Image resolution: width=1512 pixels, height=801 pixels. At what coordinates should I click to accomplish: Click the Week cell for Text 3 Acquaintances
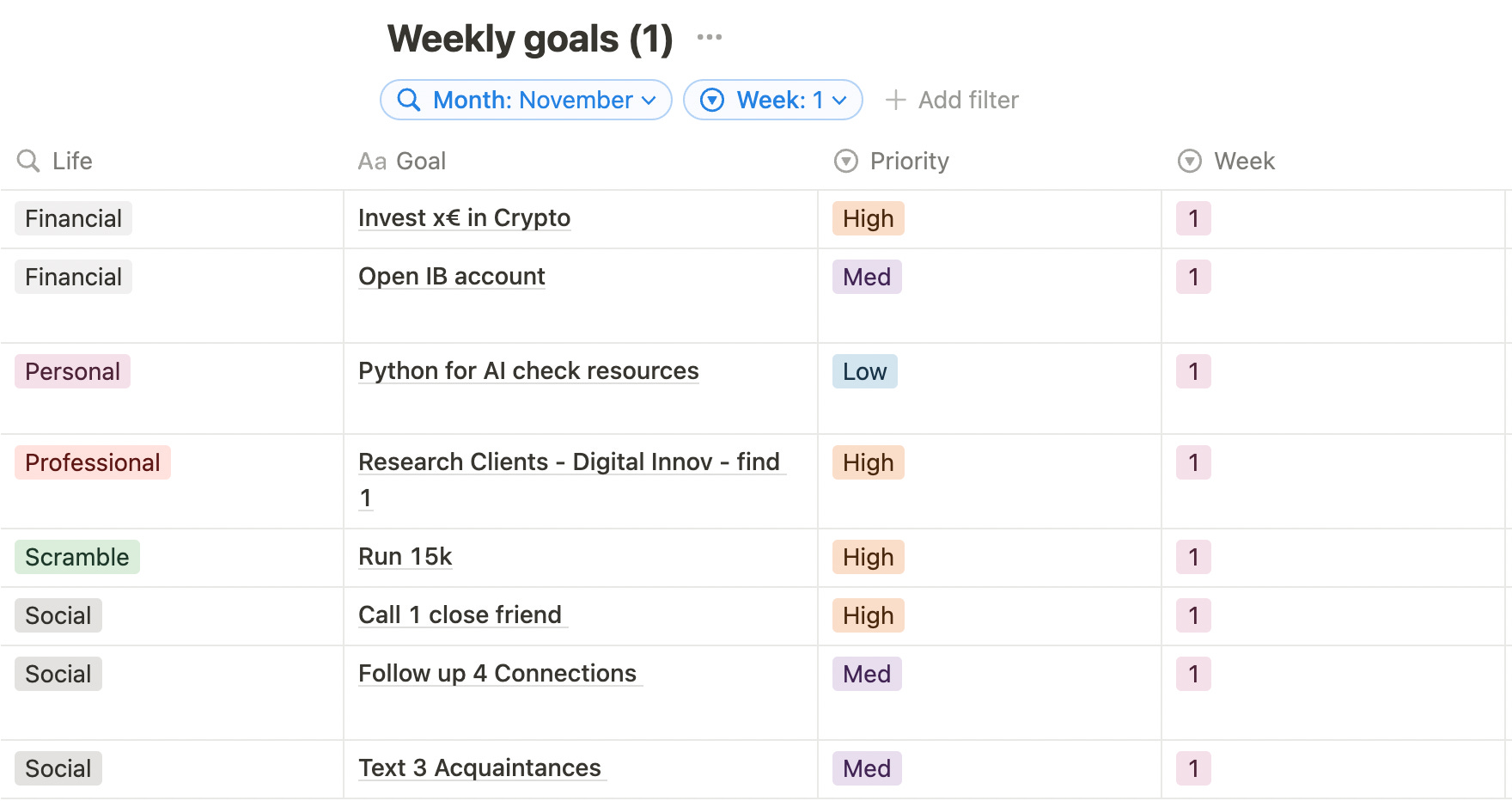[1193, 768]
